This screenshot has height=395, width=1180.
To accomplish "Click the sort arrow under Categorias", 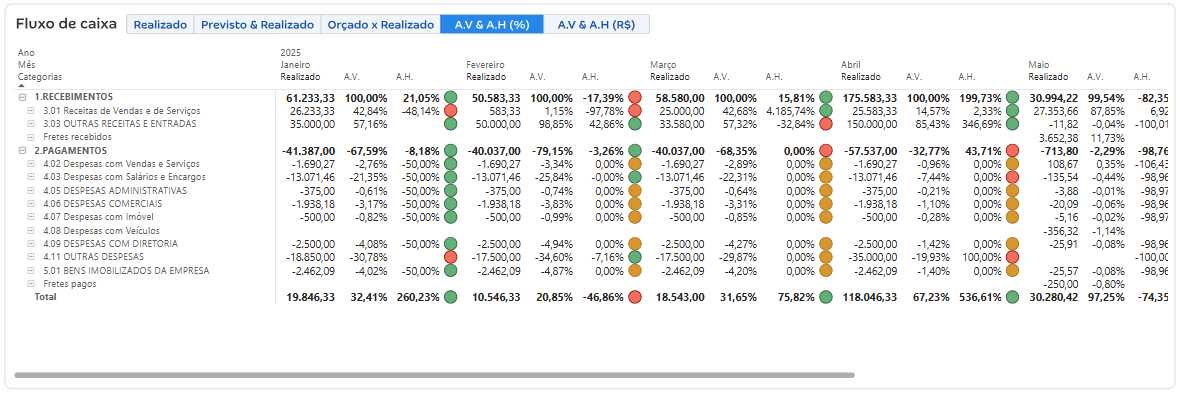I will [21, 86].
